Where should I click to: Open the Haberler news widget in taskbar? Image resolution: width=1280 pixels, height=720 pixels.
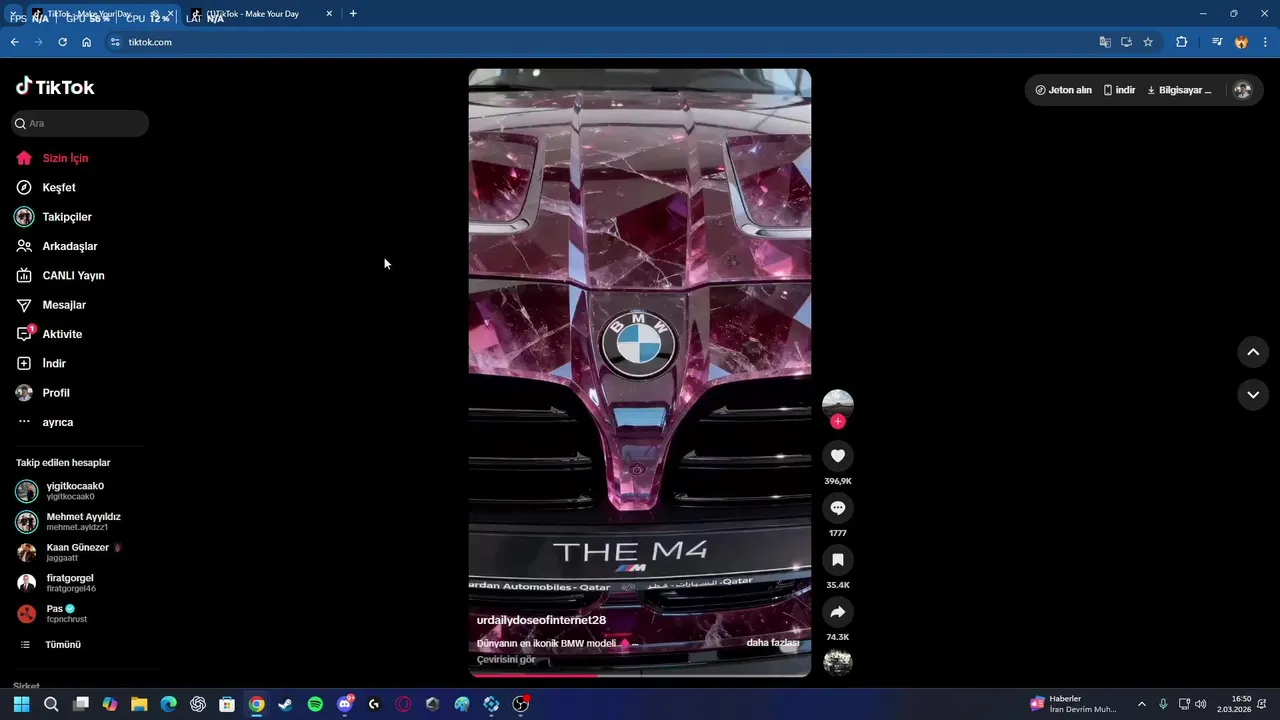1074,704
